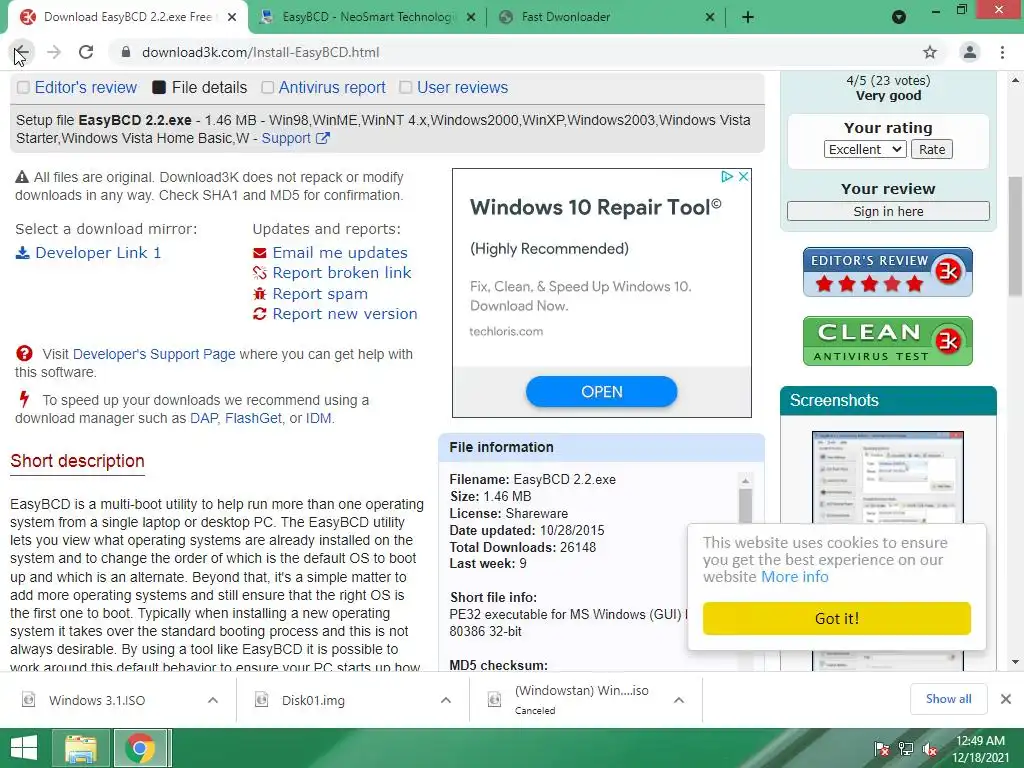Click Report new version link
1024x768 pixels.
345,314
